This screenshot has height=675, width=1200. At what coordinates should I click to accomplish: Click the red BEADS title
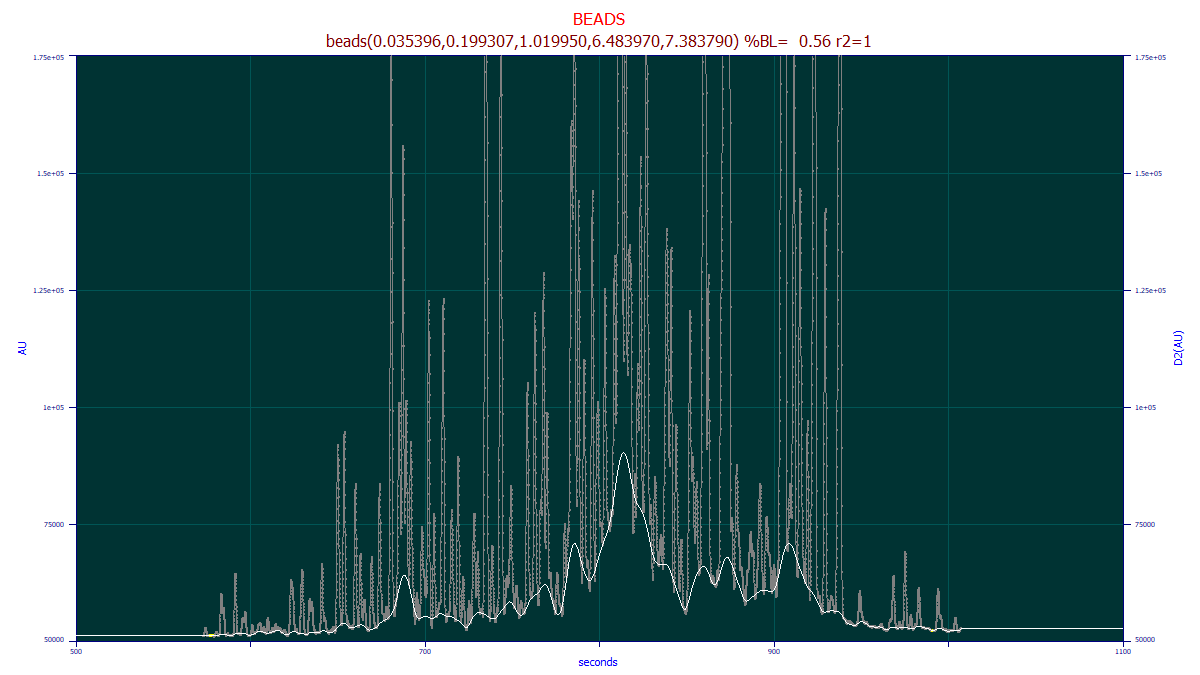pos(598,17)
